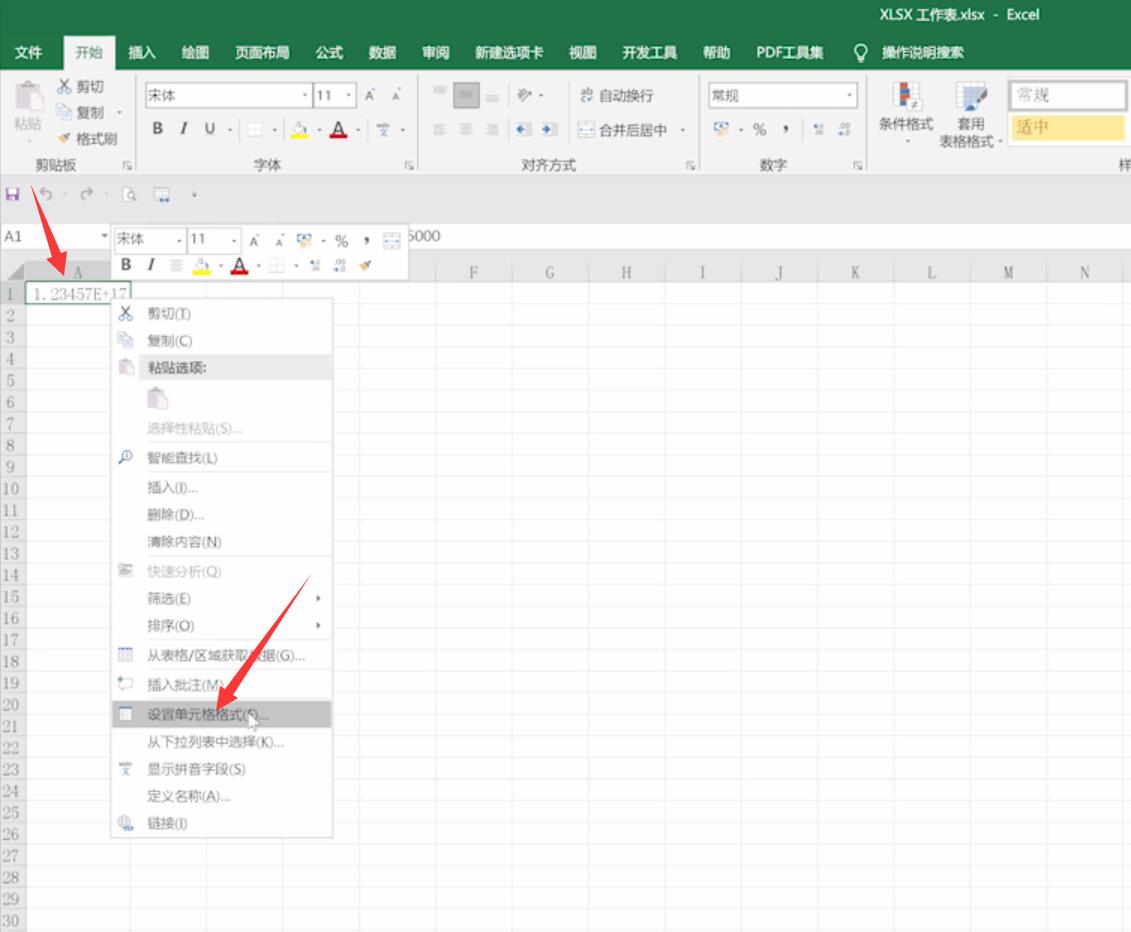Click the ribbon red font color button

point(338,129)
